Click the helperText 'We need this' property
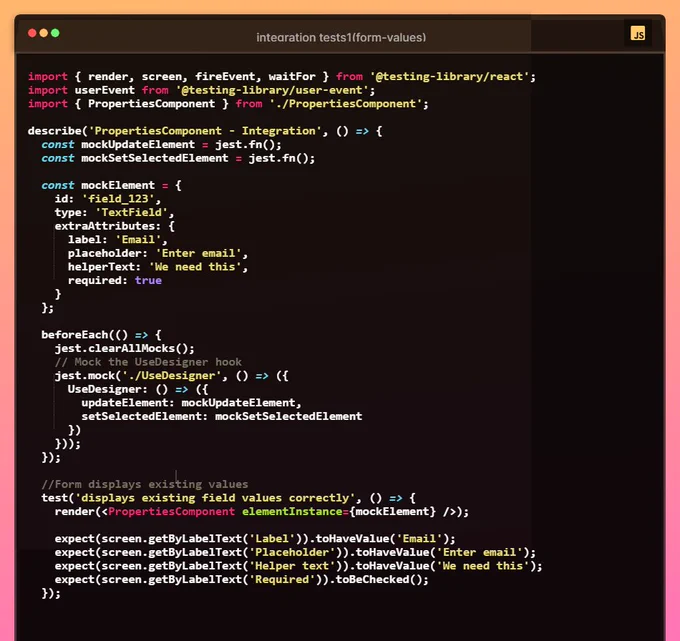Image resolution: width=680 pixels, height=641 pixels. coord(158,267)
